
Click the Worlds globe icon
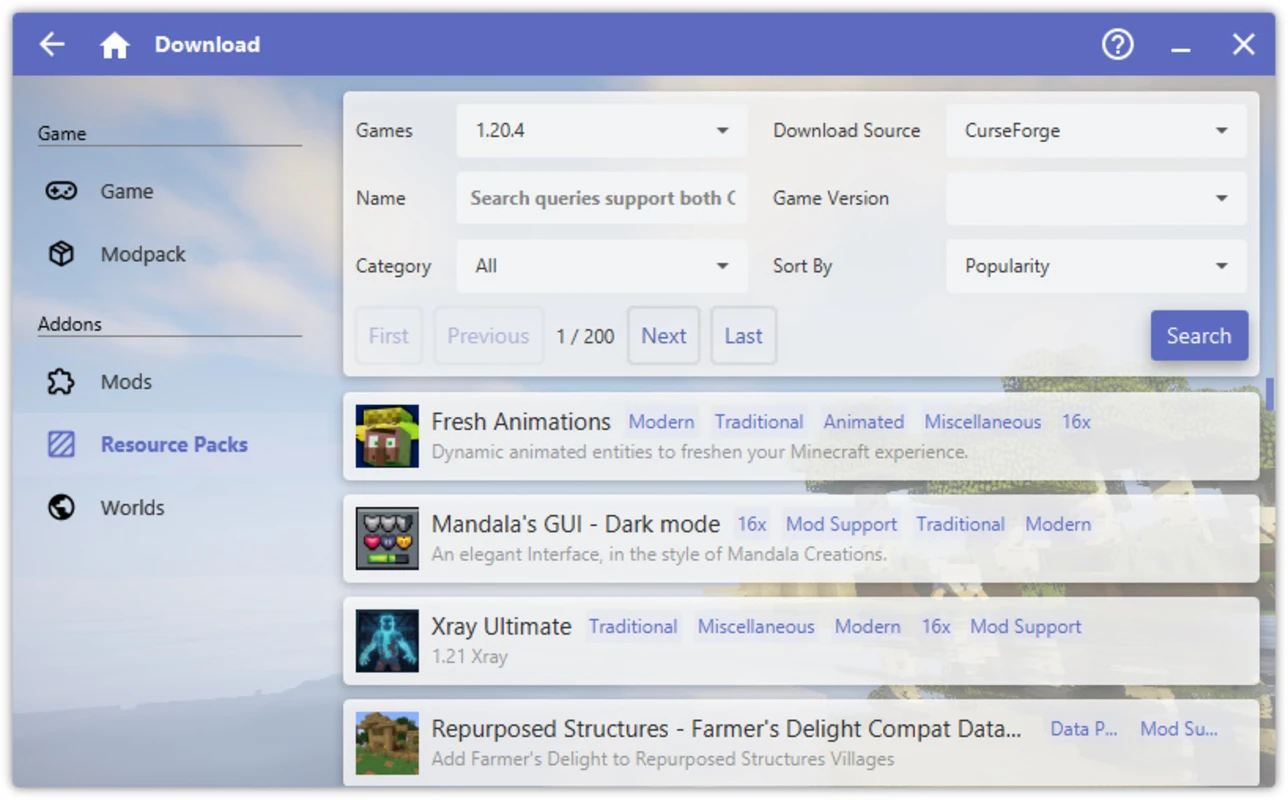[61, 507]
